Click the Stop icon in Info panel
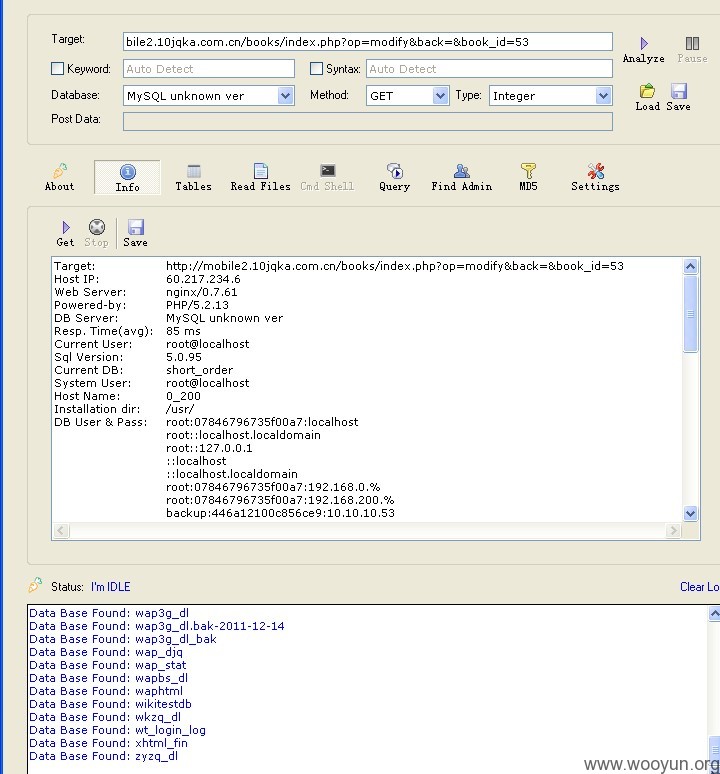This screenshot has height=774, width=720. click(x=97, y=227)
